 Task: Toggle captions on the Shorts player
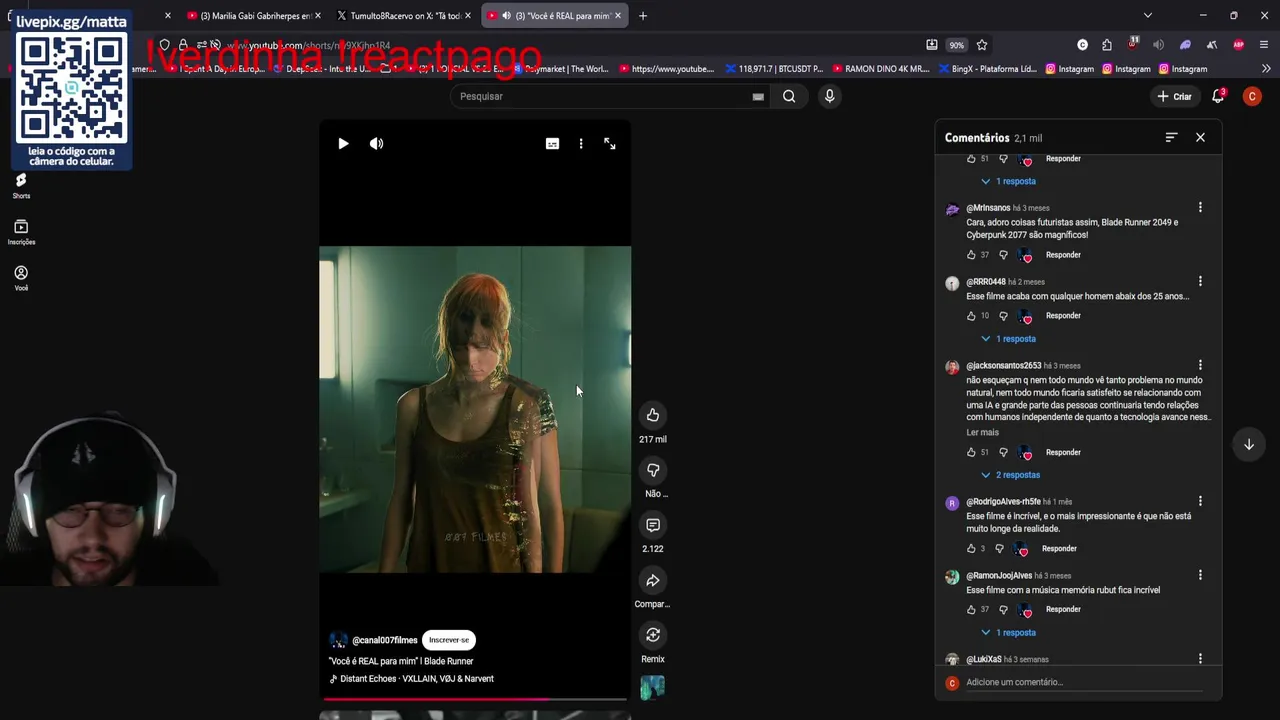click(x=552, y=144)
